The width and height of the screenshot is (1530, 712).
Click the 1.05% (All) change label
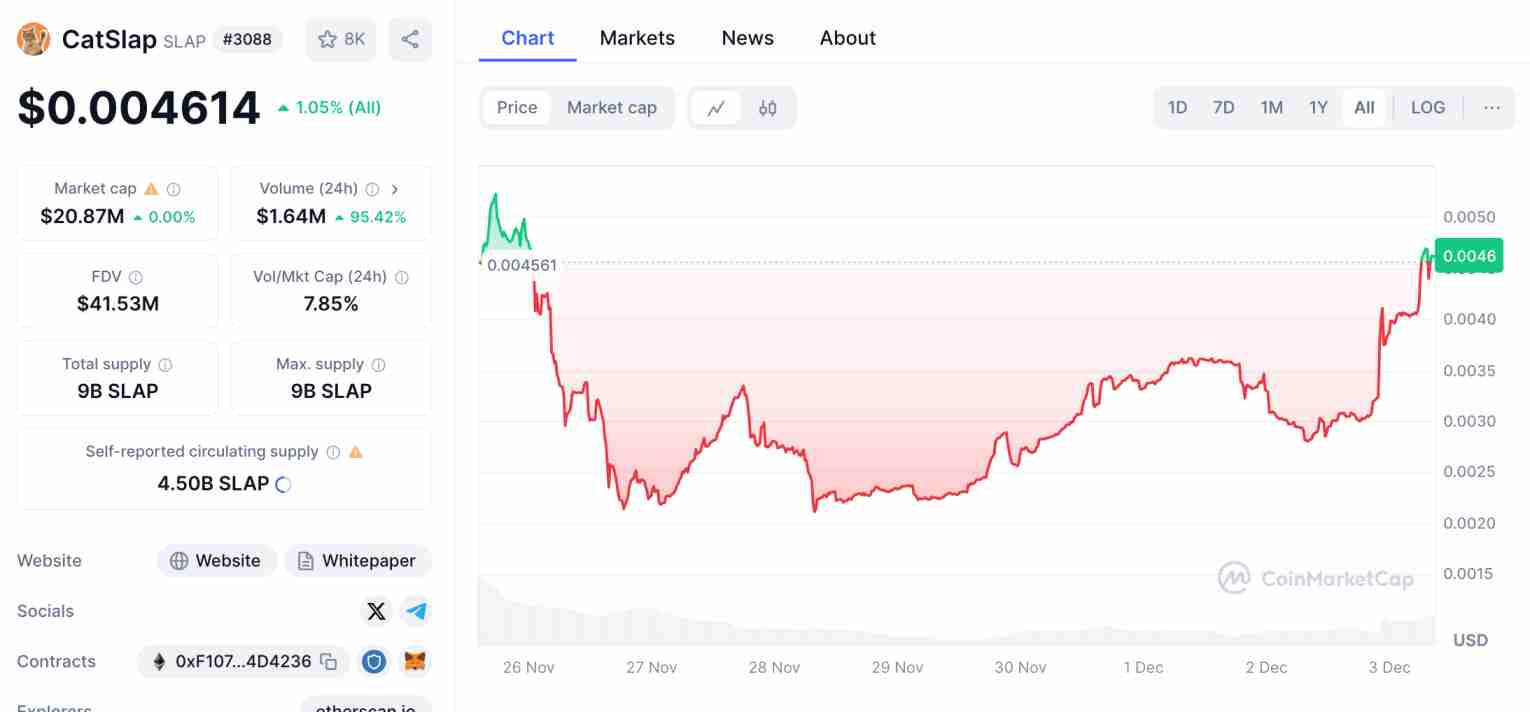338,108
